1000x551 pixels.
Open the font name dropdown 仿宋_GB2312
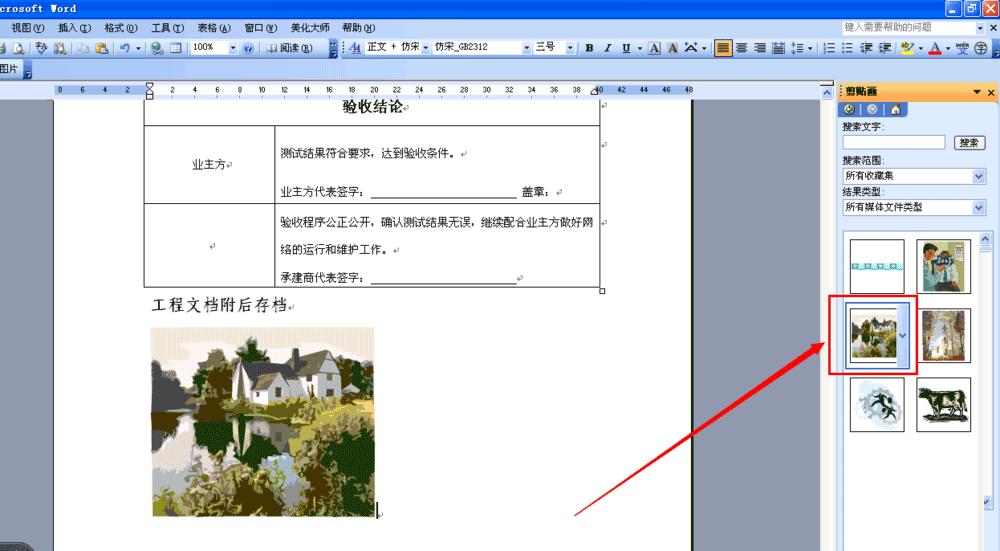pyautogui.click(x=526, y=47)
